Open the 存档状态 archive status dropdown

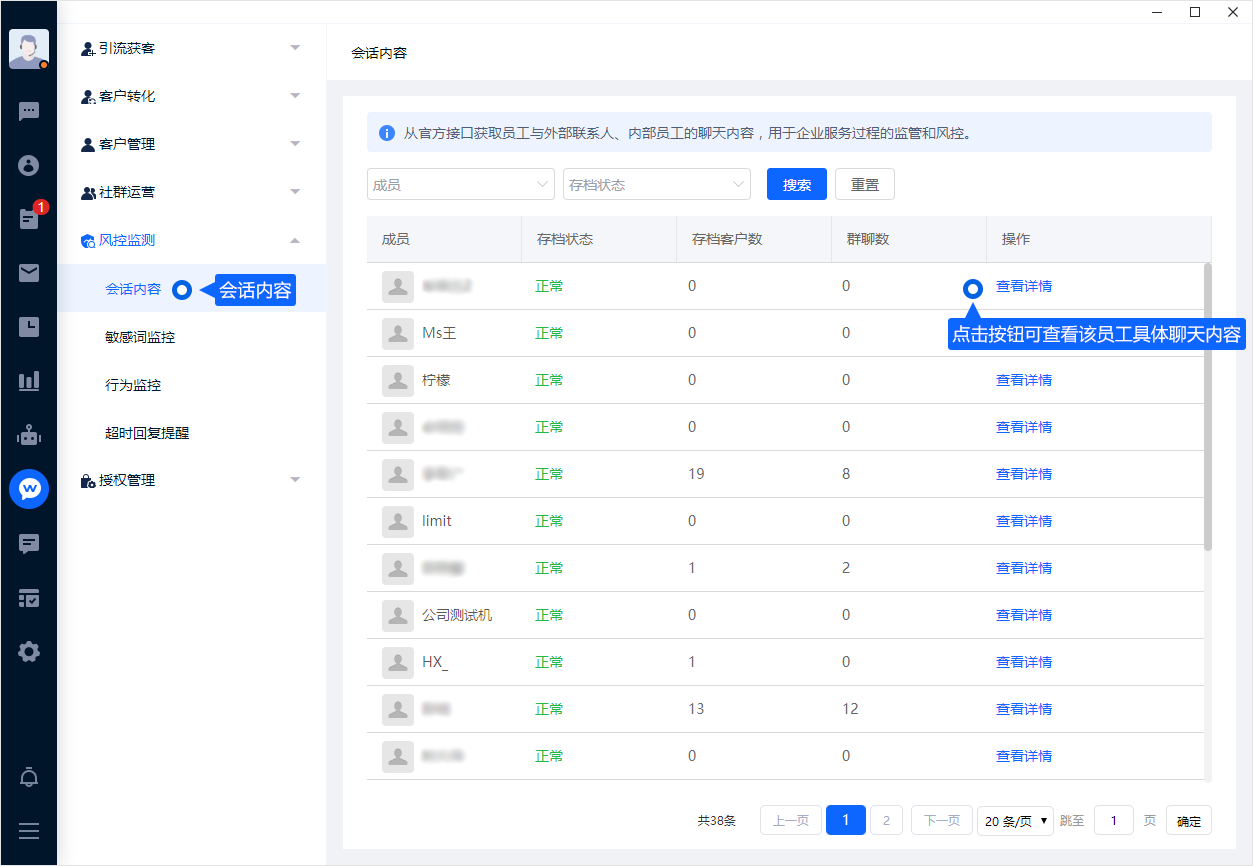pos(656,185)
